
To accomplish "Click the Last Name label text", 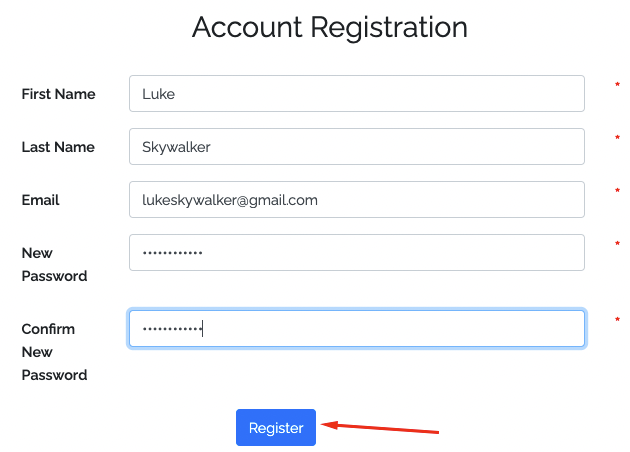I will (x=58, y=147).
